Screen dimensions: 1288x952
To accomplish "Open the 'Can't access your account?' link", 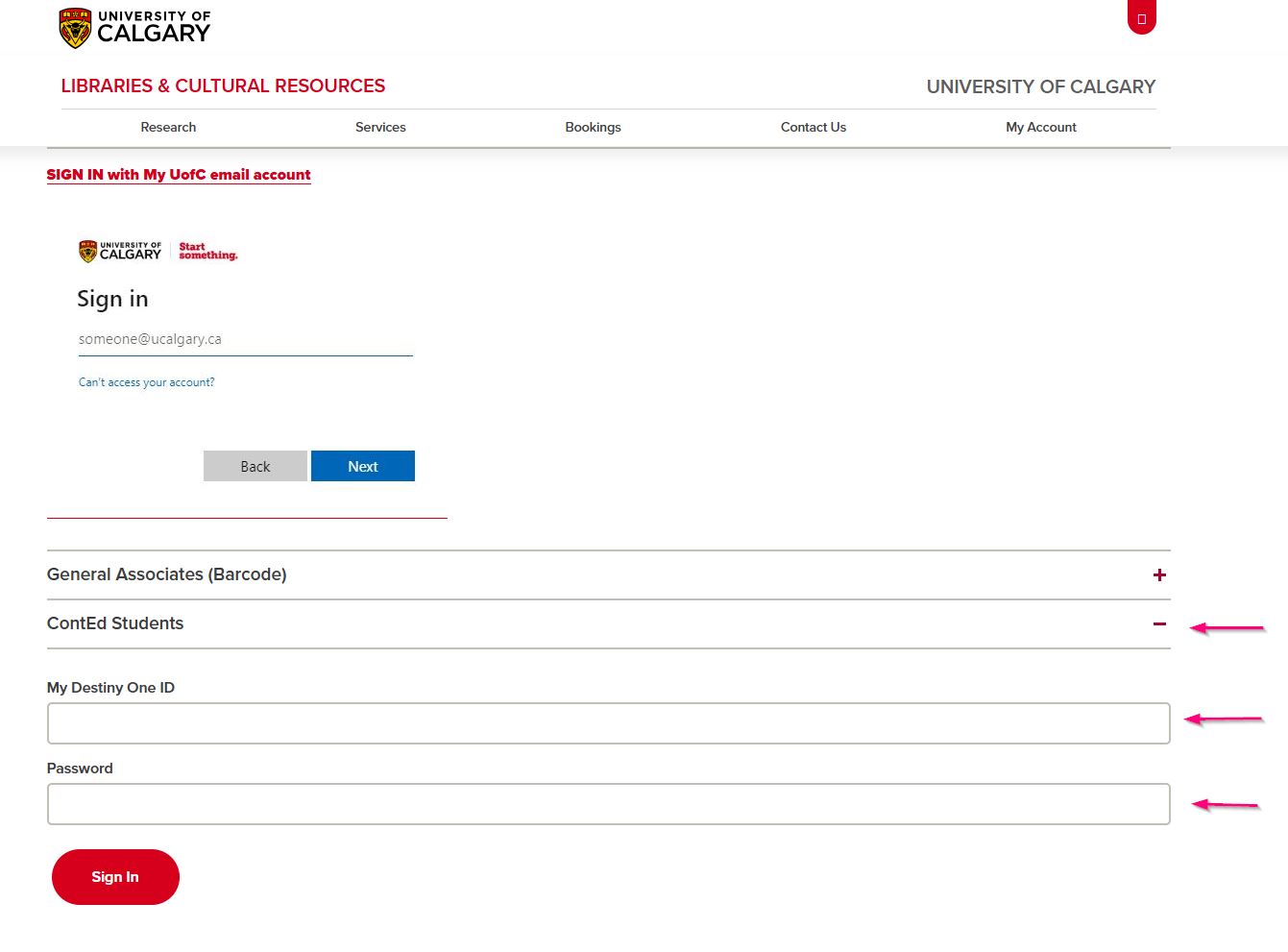I will [x=146, y=381].
